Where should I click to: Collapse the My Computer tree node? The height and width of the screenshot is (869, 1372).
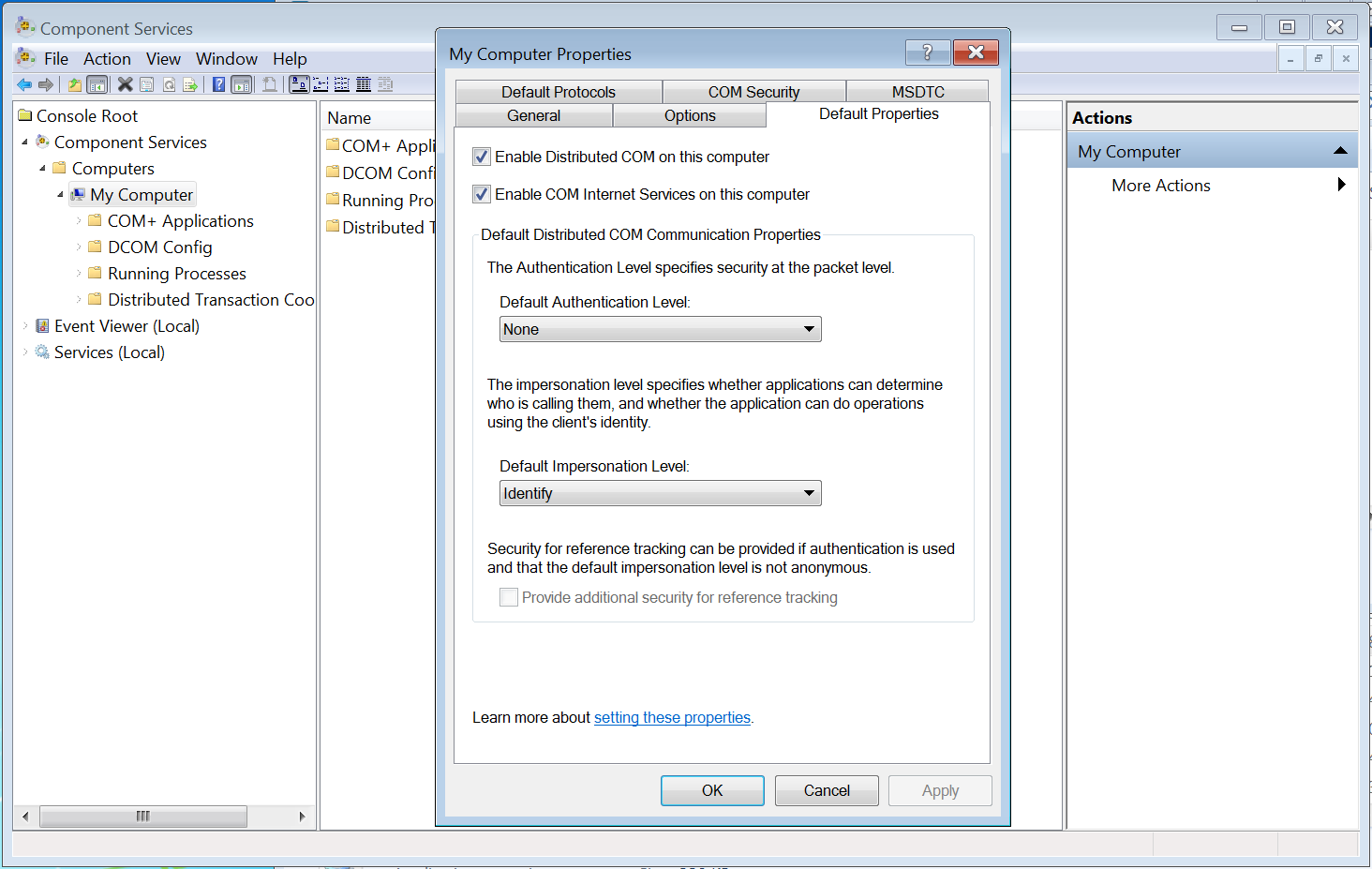(60, 194)
